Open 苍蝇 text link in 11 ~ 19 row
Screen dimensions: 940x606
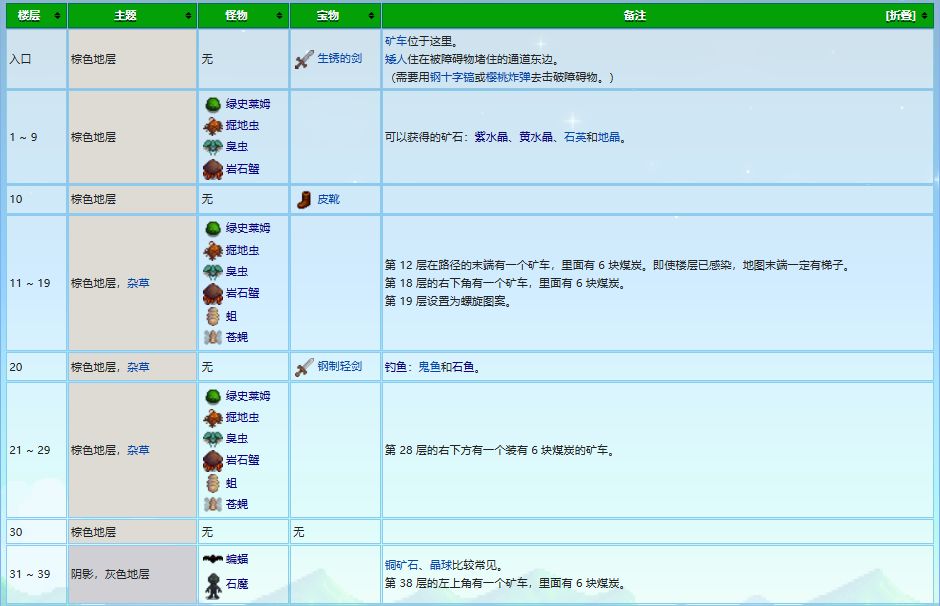pos(237,337)
